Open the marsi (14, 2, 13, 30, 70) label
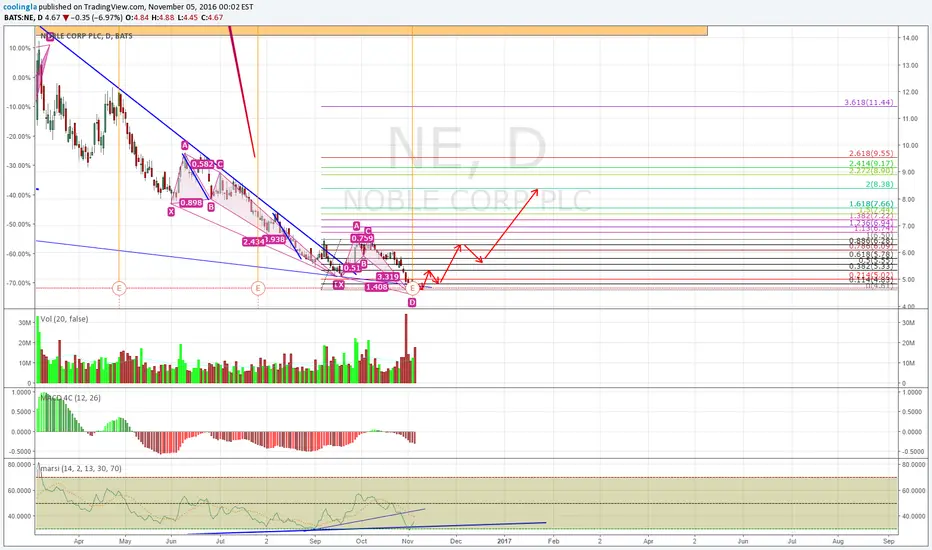 (x=81, y=469)
